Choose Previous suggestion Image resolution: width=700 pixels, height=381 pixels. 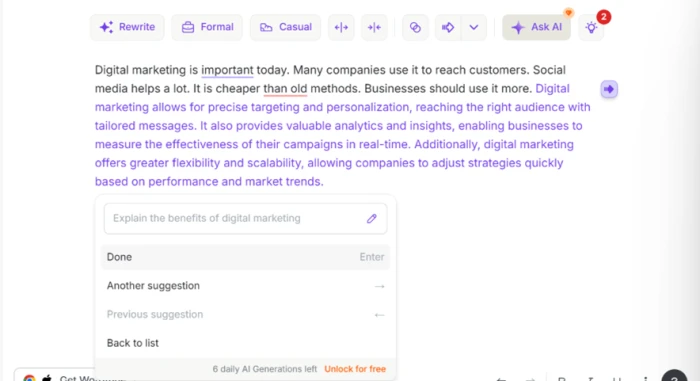point(246,314)
